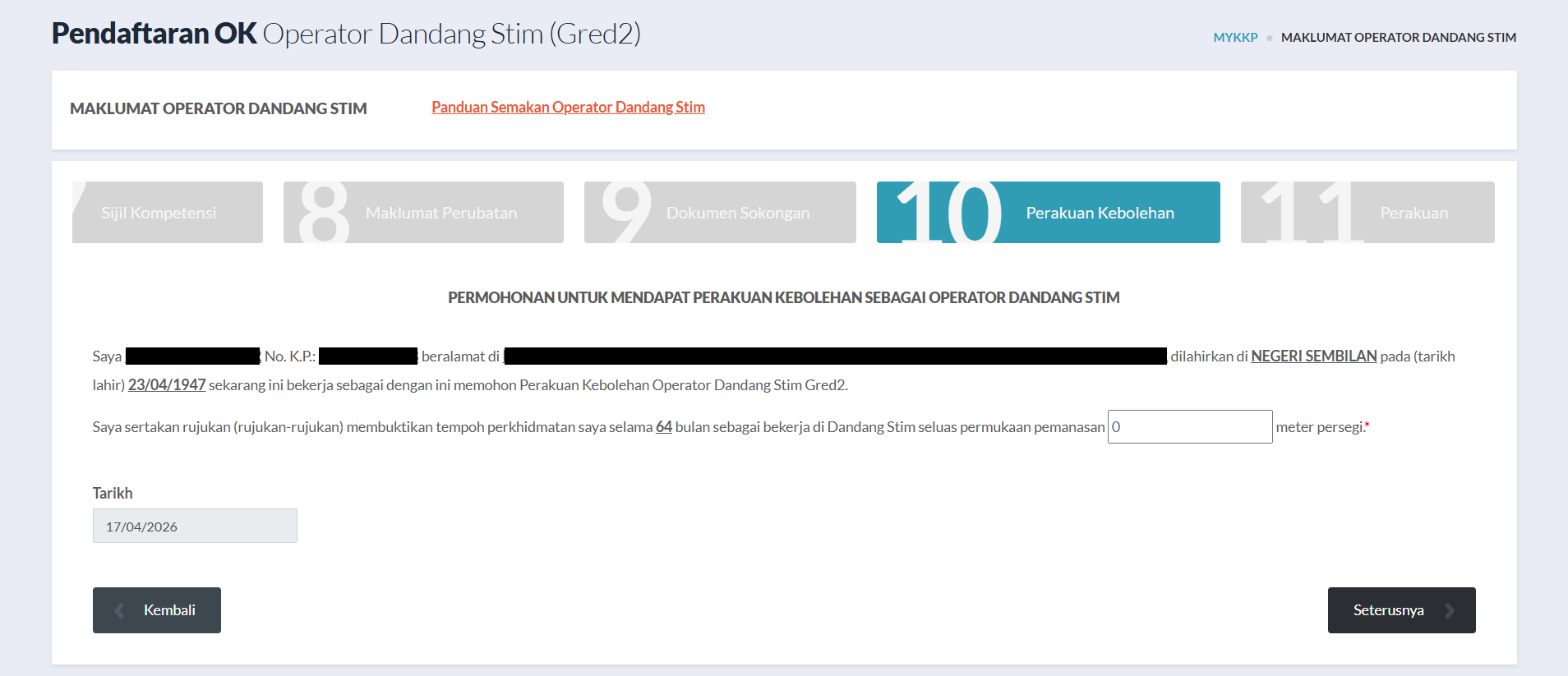Go to the Sijil Kompetensi step

(159, 213)
